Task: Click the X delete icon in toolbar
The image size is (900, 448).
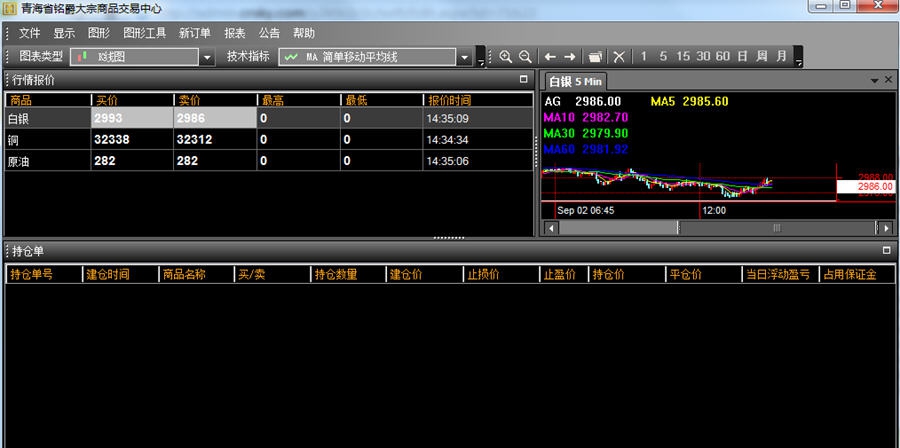Action: 619,57
